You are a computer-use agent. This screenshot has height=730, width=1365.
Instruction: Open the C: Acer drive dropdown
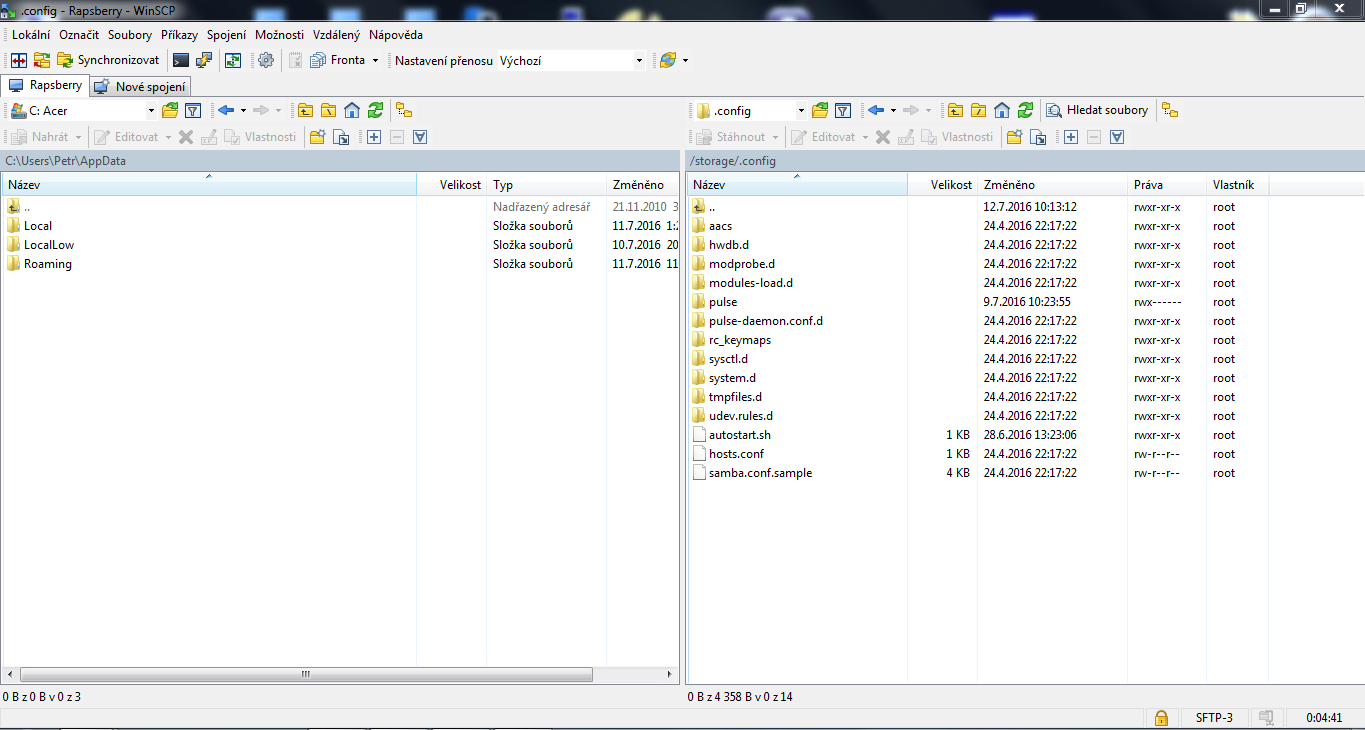151,111
